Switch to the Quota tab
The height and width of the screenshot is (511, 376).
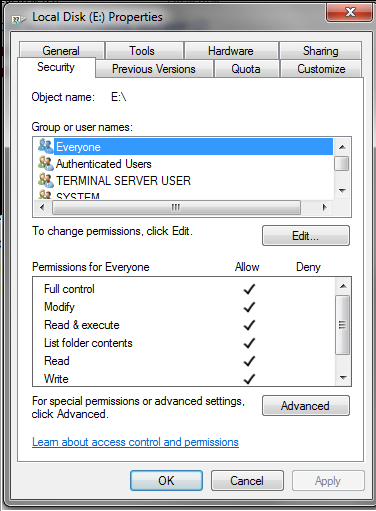click(246, 69)
